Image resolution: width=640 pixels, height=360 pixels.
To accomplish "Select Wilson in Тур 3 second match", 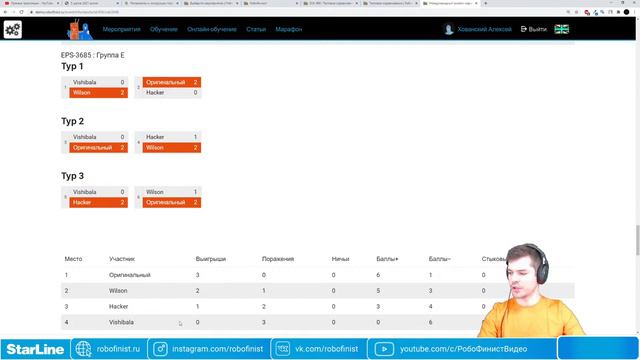I will coord(171,192).
